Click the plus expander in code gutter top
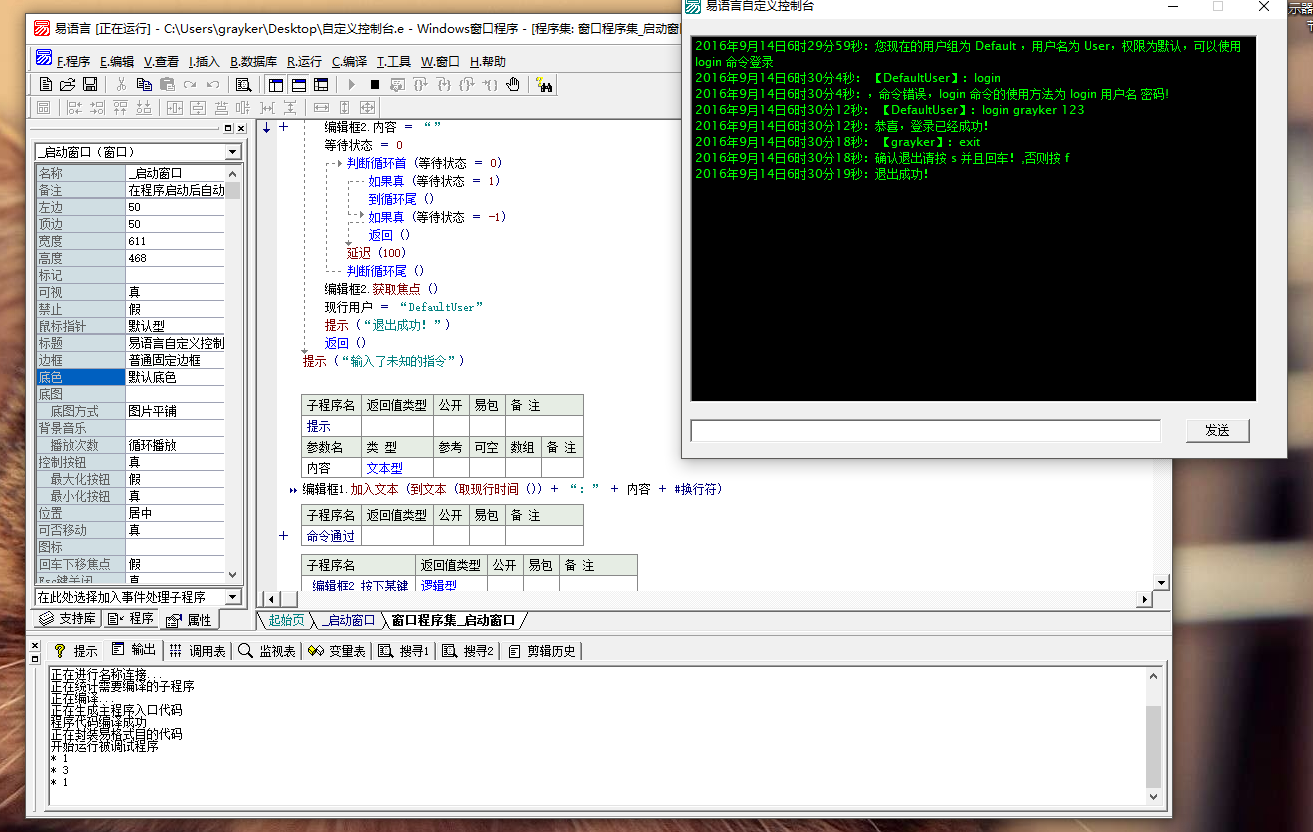The image size is (1313, 832). click(283, 127)
